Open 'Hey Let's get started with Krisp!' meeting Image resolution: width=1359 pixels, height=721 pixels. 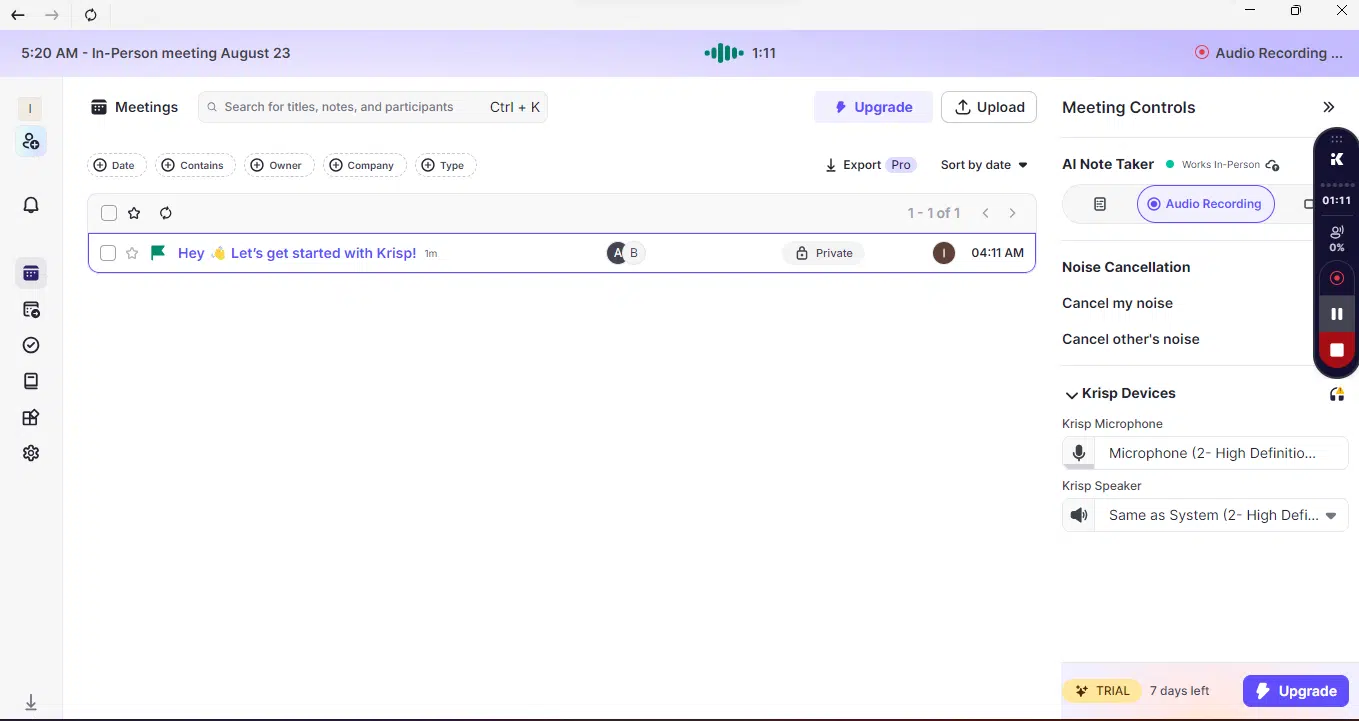297,253
